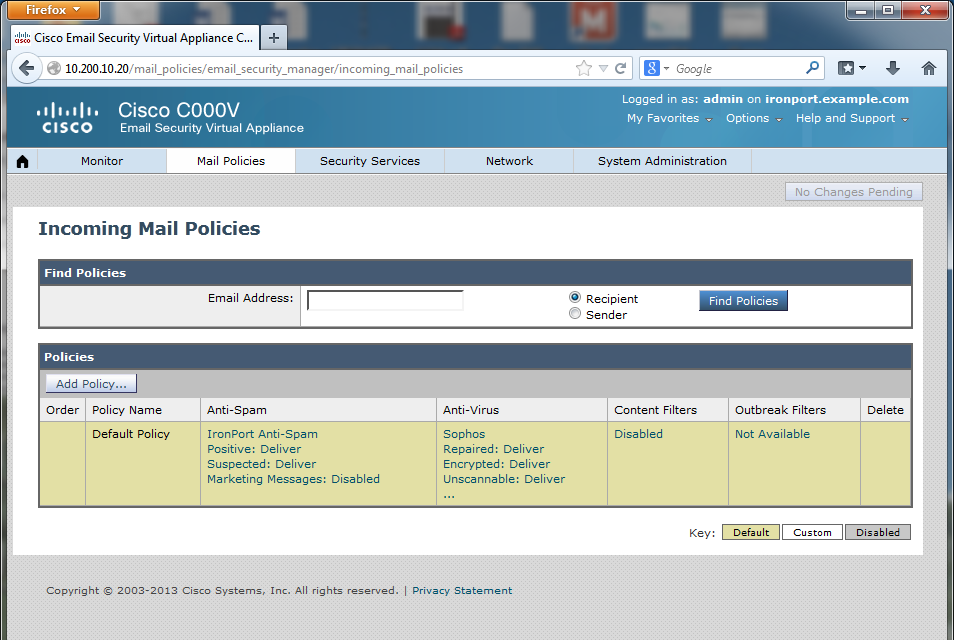
Task: Click the Disabled key color swatch
Action: [x=877, y=532]
